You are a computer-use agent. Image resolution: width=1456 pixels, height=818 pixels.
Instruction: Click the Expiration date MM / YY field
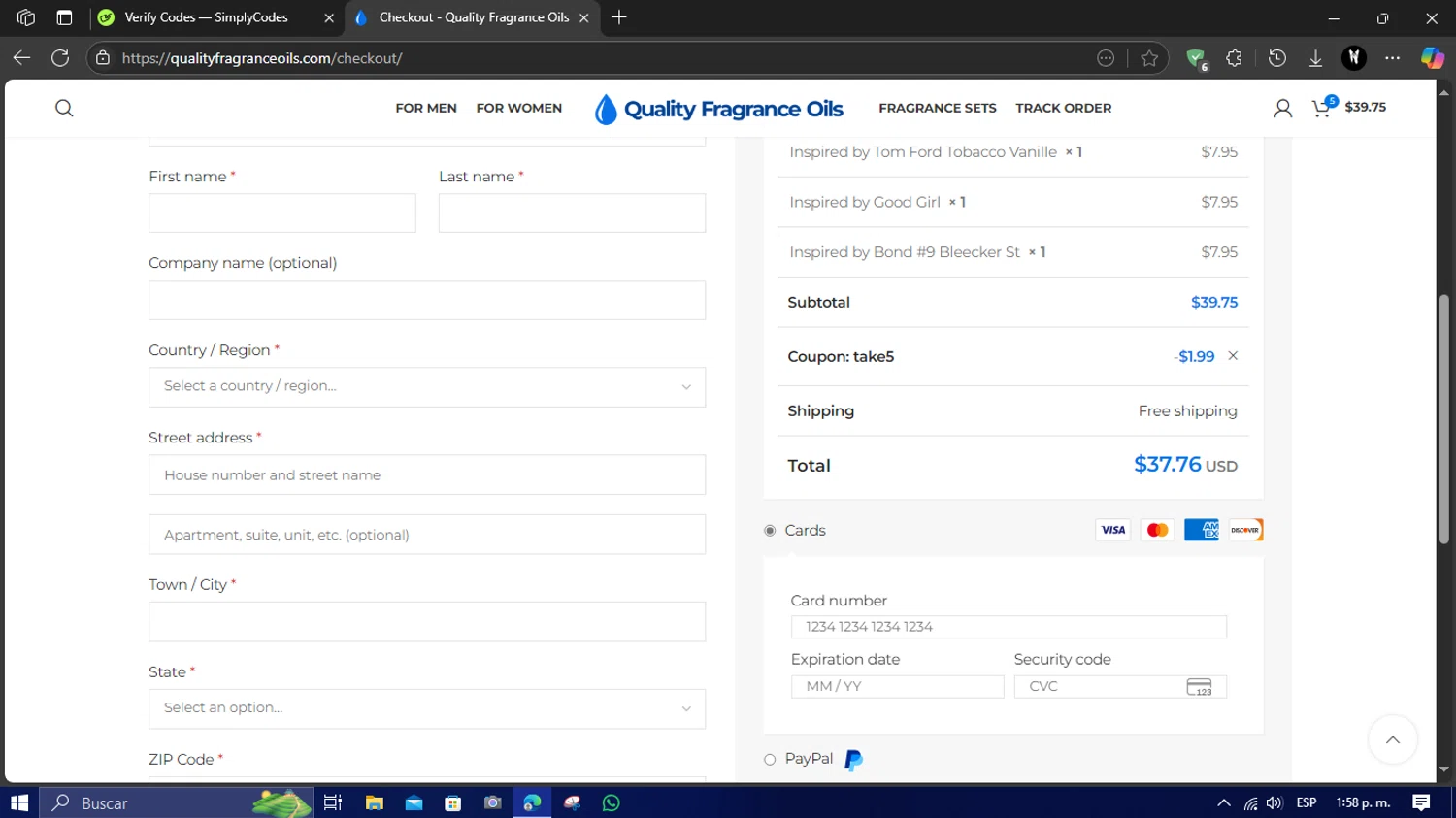coord(897,686)
